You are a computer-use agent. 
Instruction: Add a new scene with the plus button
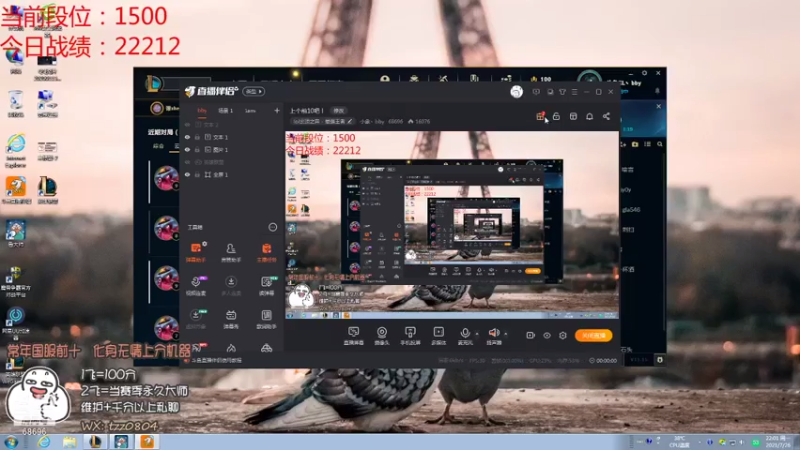[277, 110]
